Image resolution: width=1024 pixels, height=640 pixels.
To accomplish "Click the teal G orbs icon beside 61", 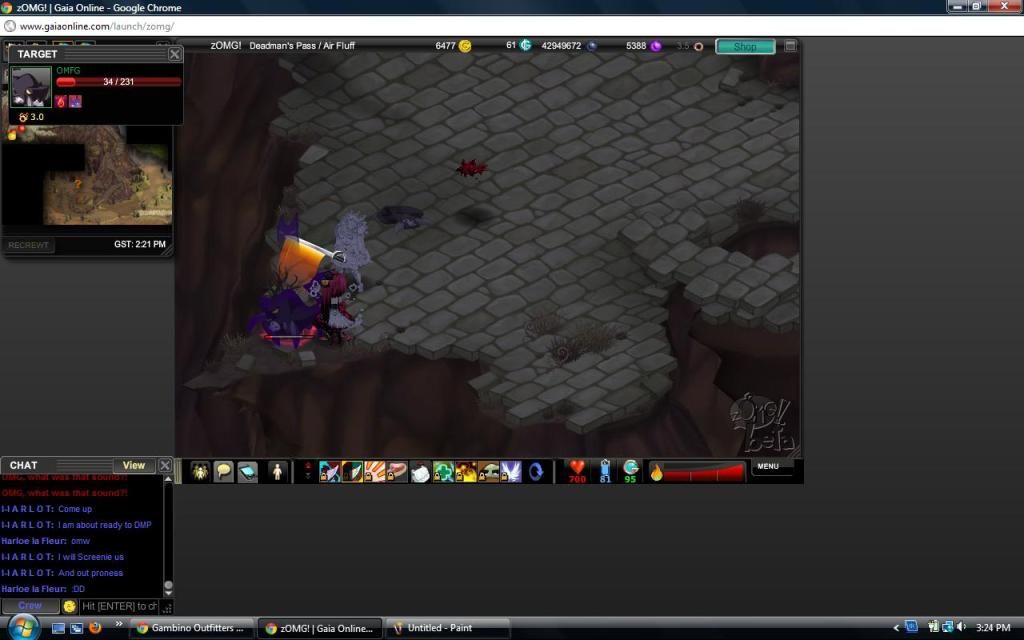I will pos(526,45).
